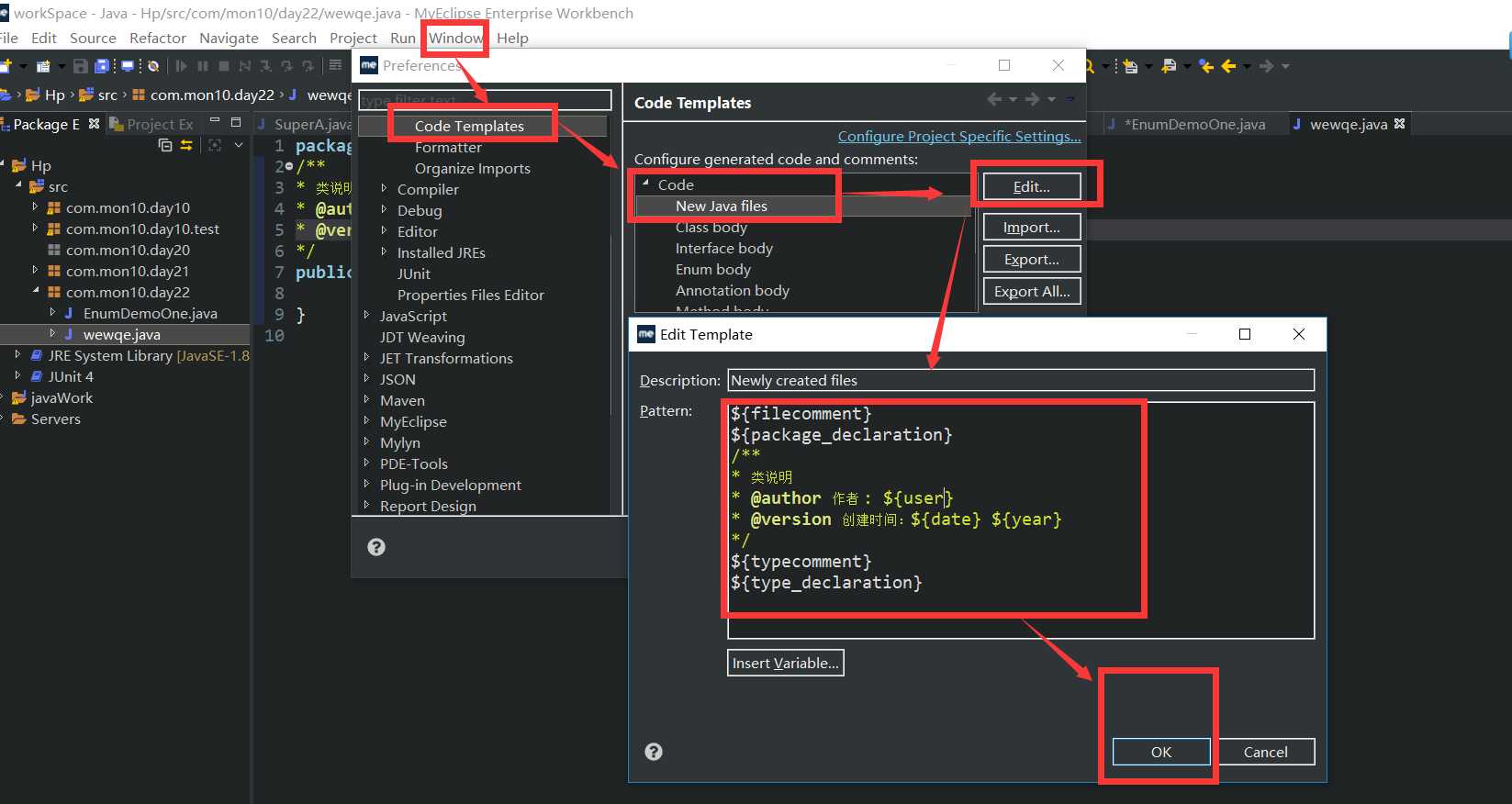Viewport: 1512px width, 804px height.
Task: Click the Edit... button
Action: click(x=1031, y=186)
